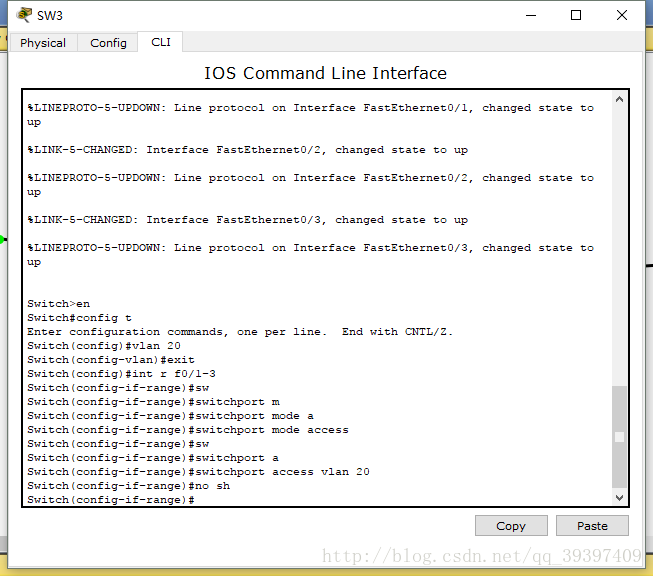653x576 pixels.
Task: Select the CLI tab
Action: pyautogui.click(x=161, y=42)
